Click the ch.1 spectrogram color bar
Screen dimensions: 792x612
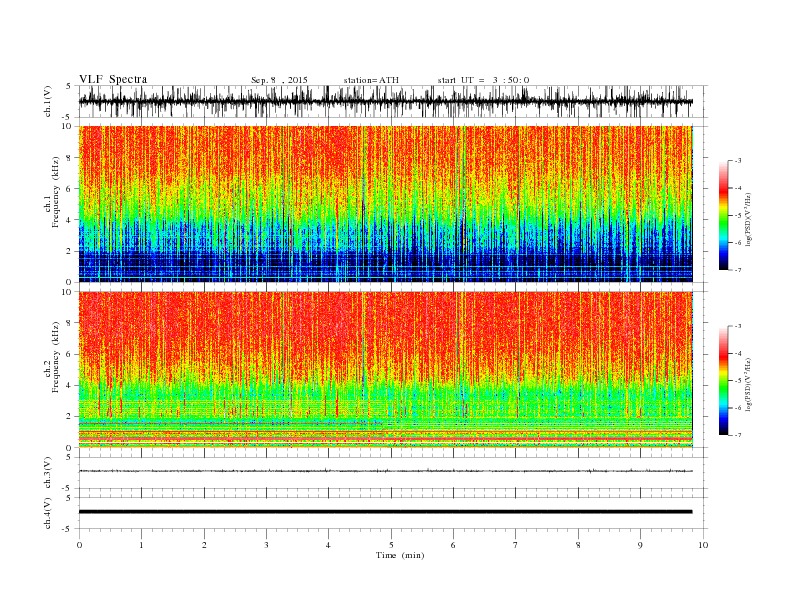click(723, 215)
